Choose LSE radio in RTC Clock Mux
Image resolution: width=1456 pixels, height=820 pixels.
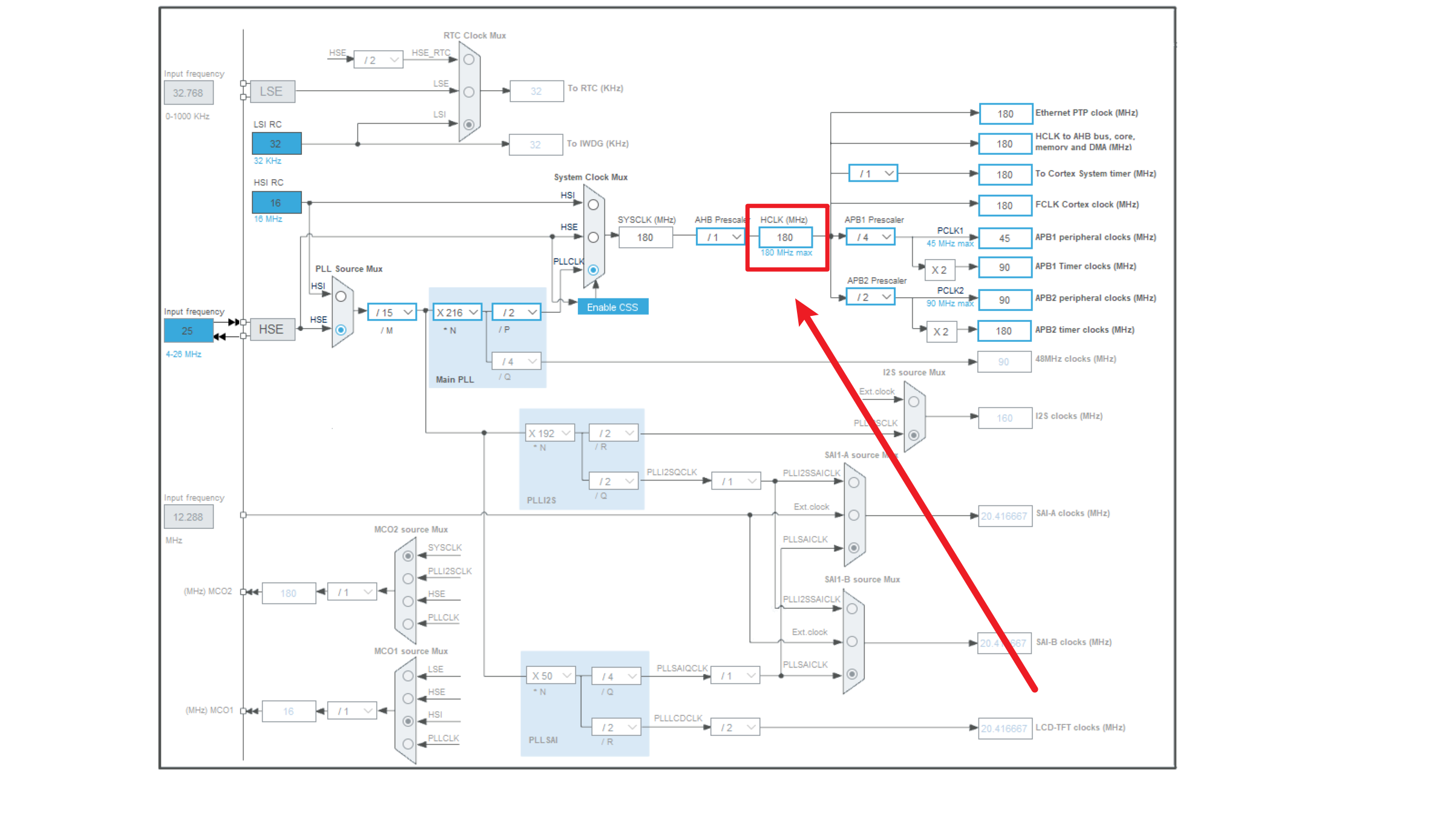click(469, 92)
